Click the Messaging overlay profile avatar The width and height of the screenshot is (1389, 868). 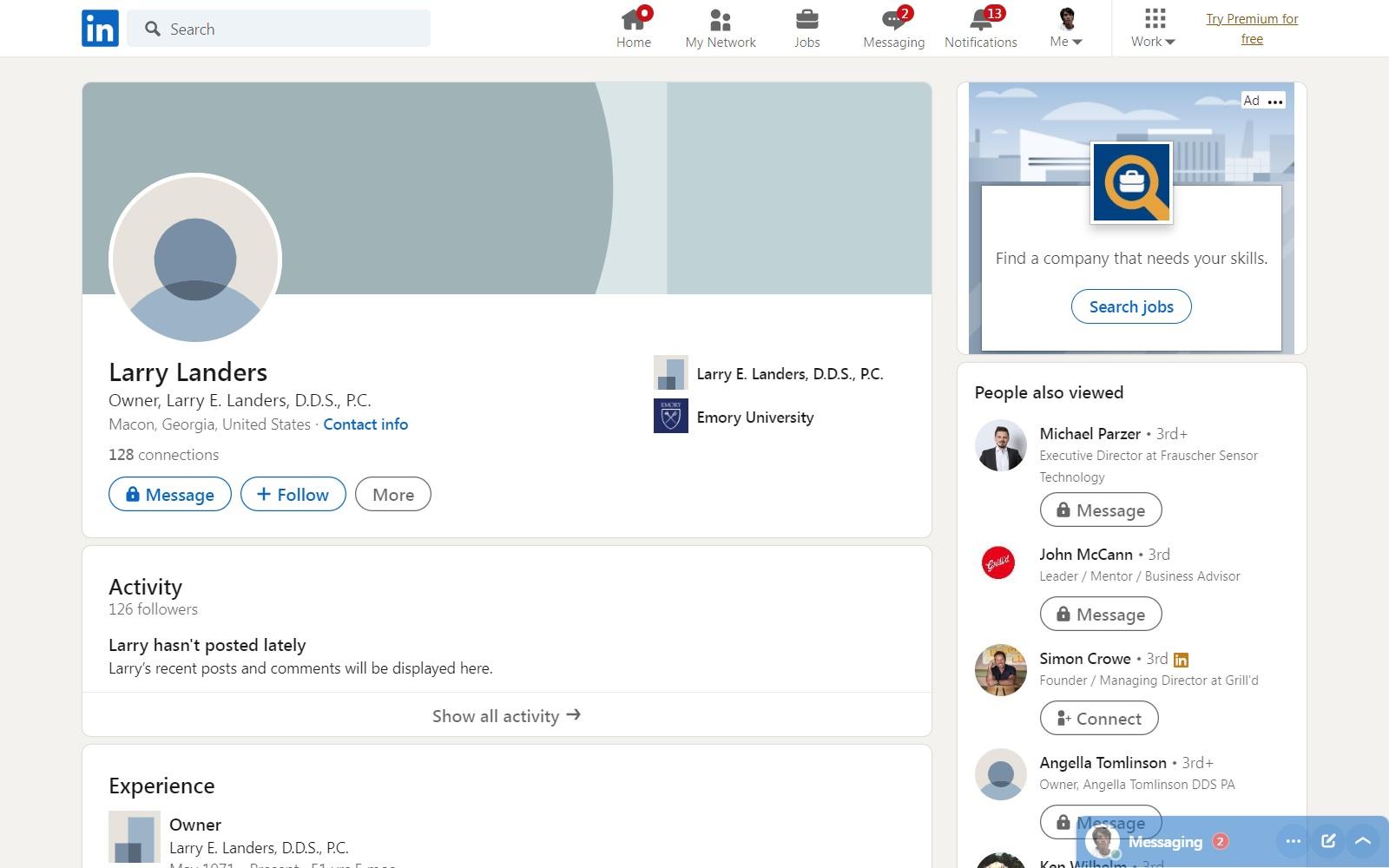click(x=1103, y=840)
